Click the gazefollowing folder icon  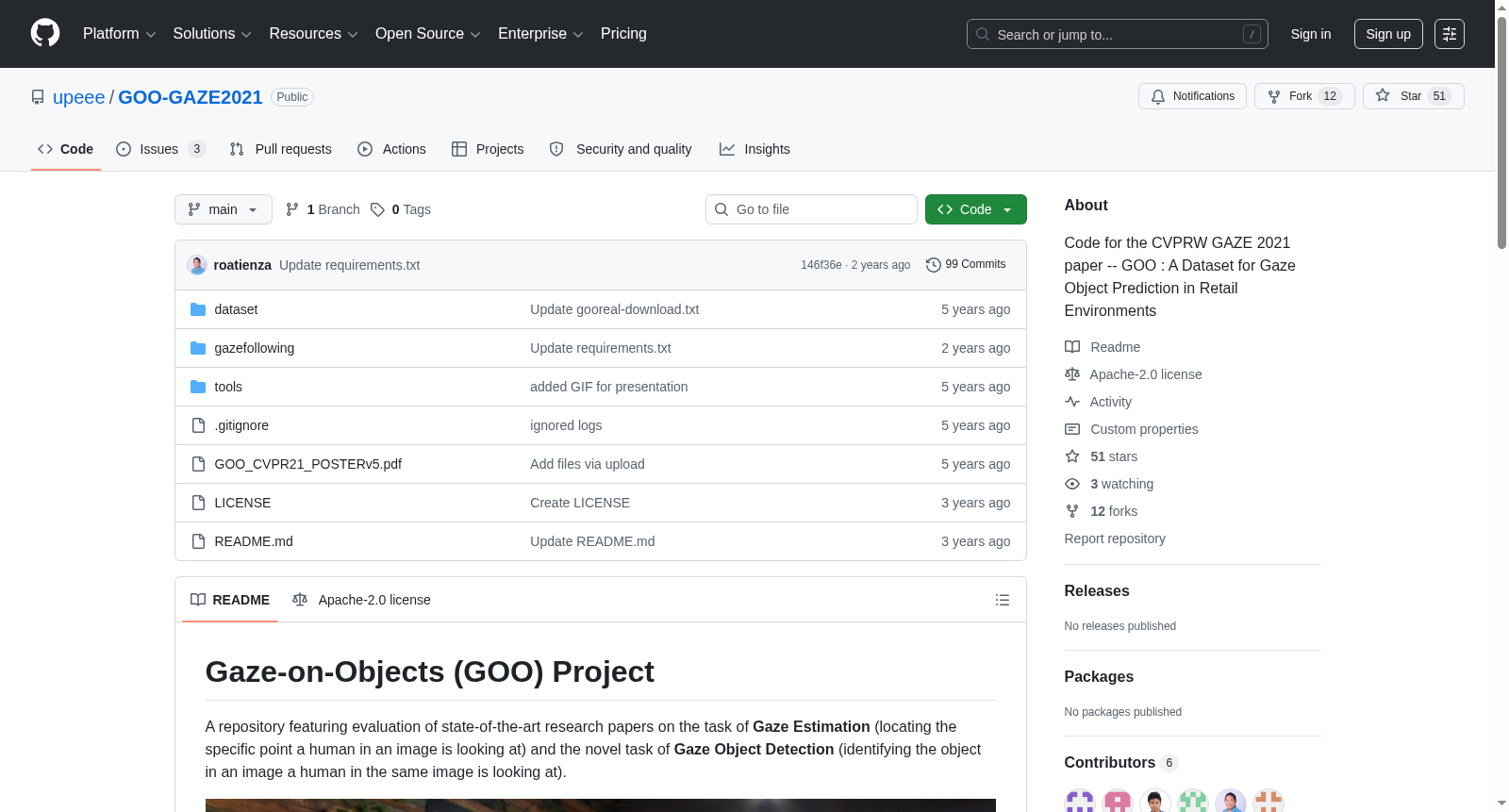click(198, 348)
